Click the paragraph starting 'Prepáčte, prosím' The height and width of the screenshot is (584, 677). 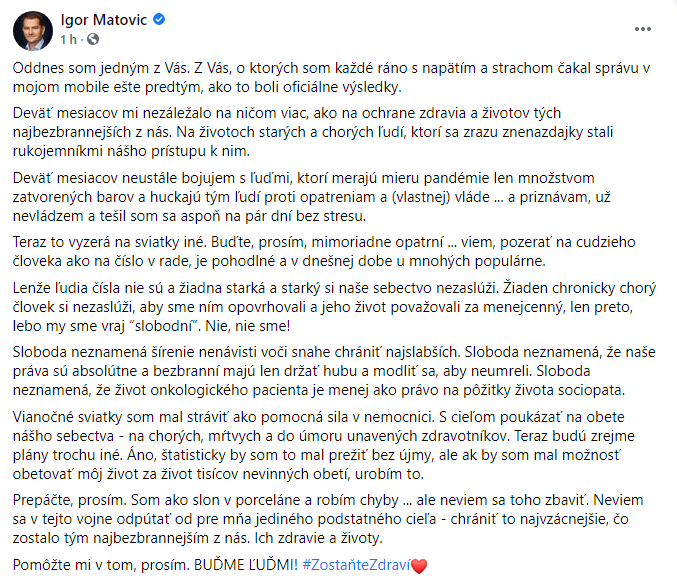(x=330, y=520)
